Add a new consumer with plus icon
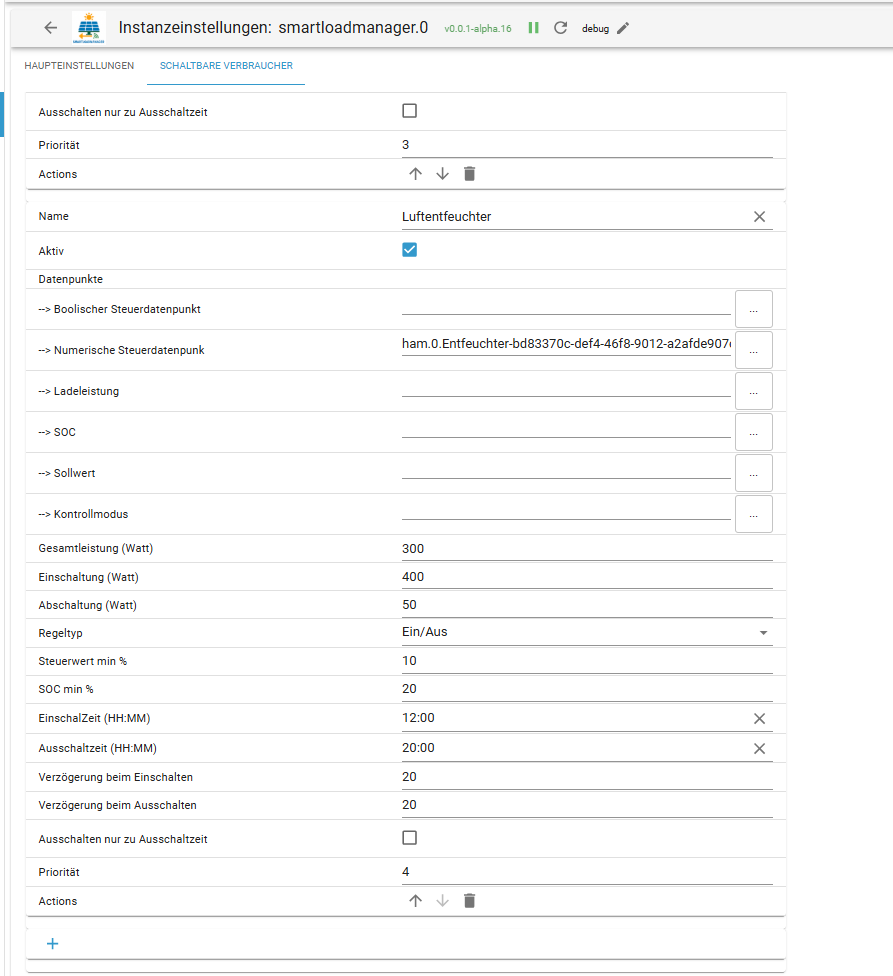 pos(53,943)
